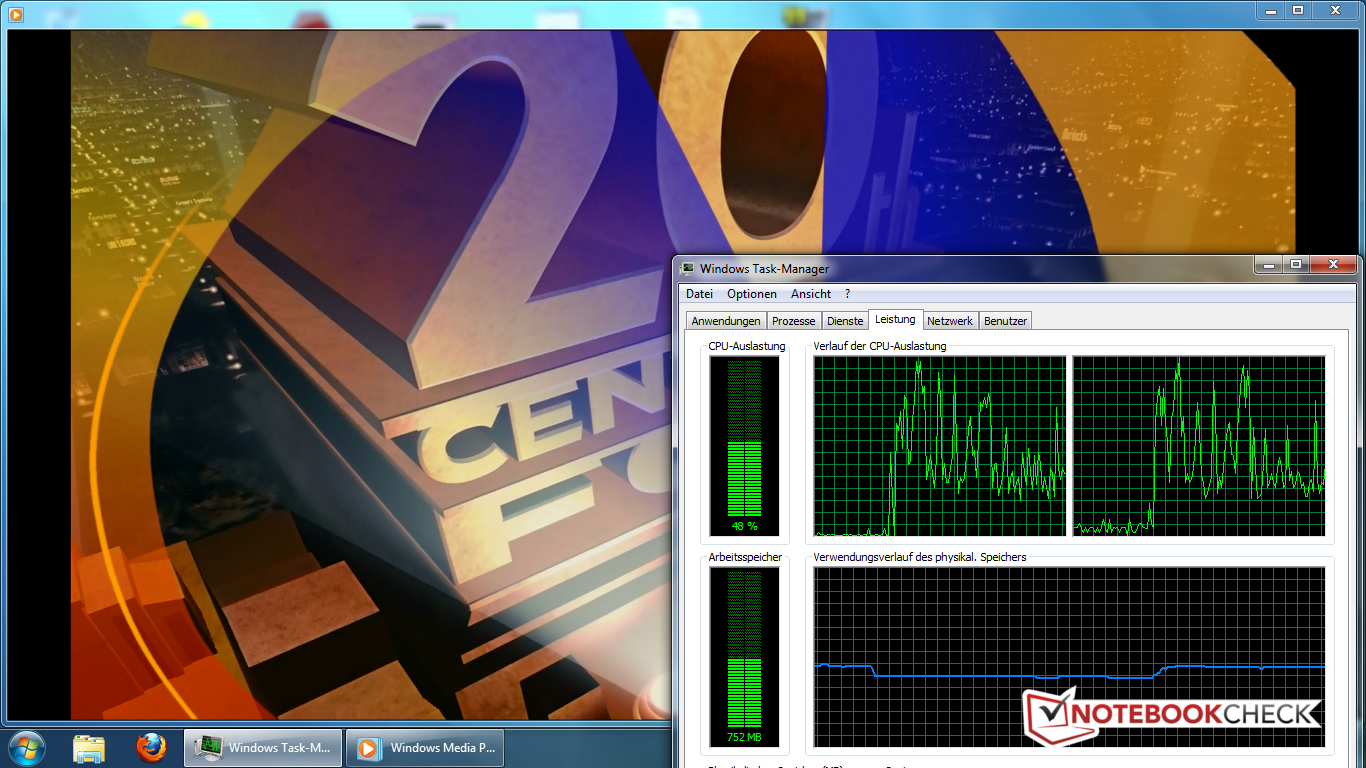This screenshot has height=768, width=1366.
Task: Minimize the Windows Task-Manager window
Action: [x=1269, y=264]
